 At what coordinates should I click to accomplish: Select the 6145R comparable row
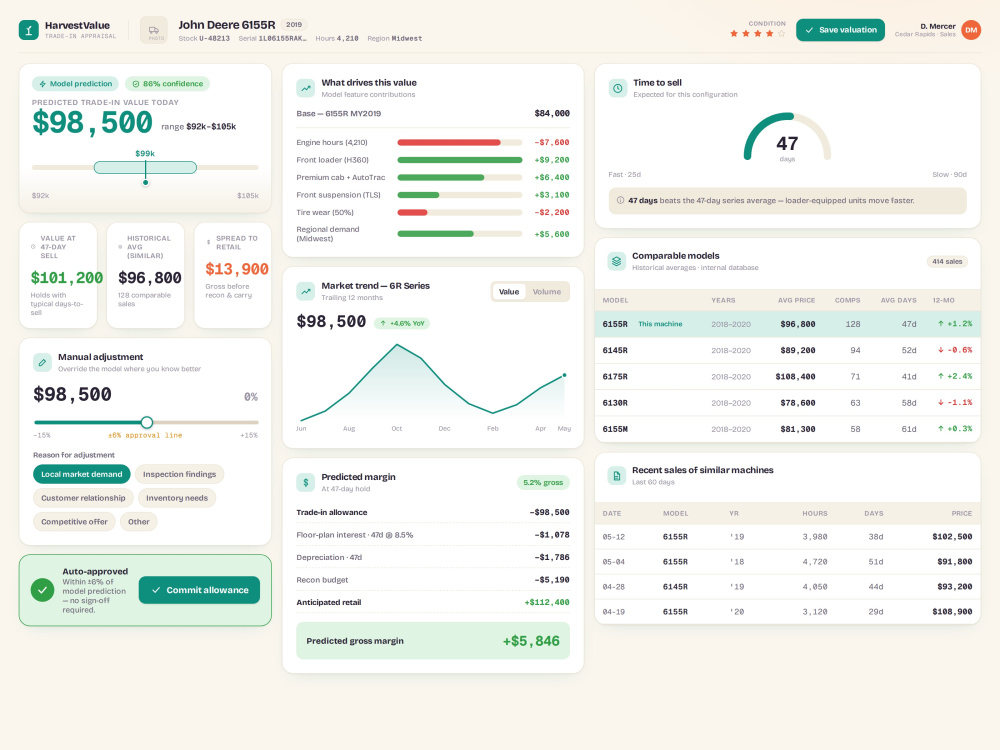pos(787,350)
